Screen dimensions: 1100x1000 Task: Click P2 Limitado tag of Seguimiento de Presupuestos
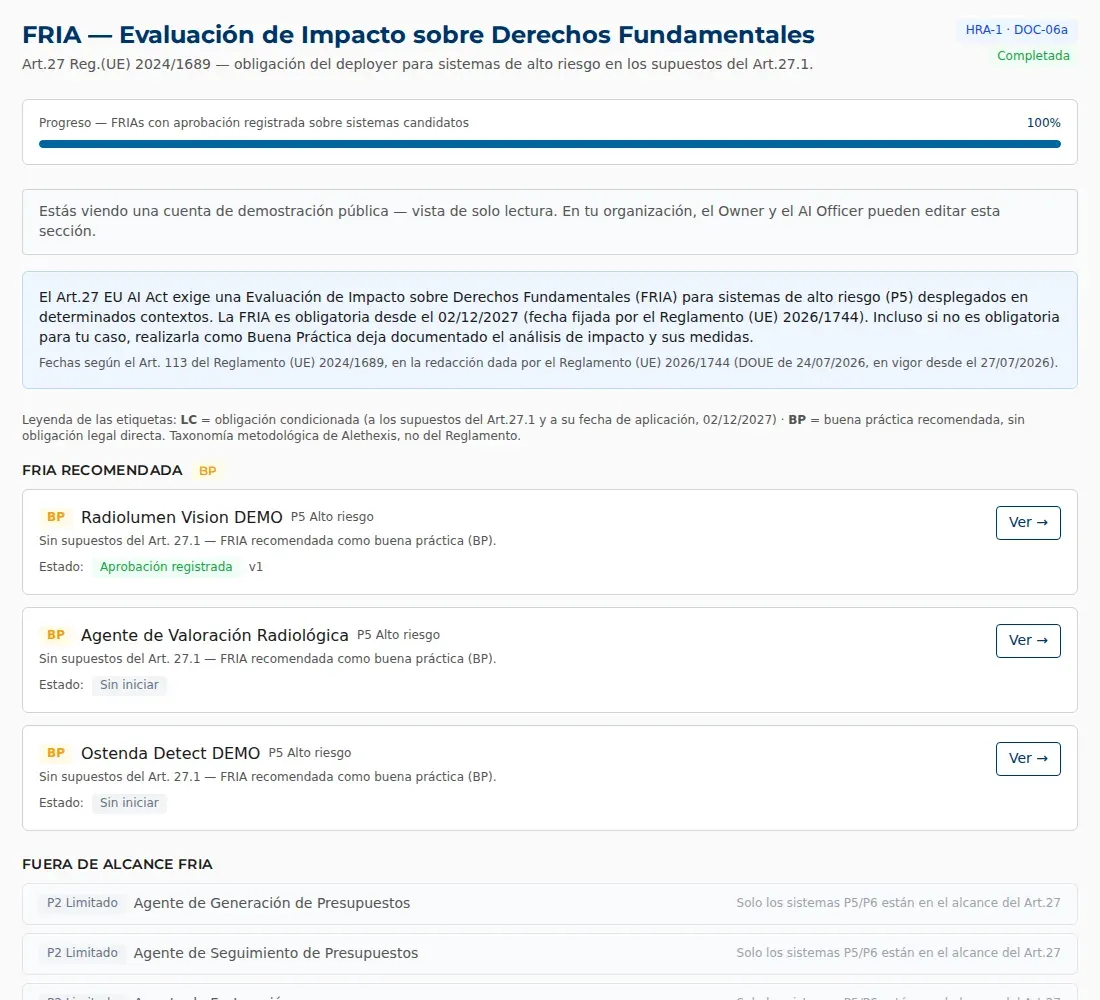[82, 953]
